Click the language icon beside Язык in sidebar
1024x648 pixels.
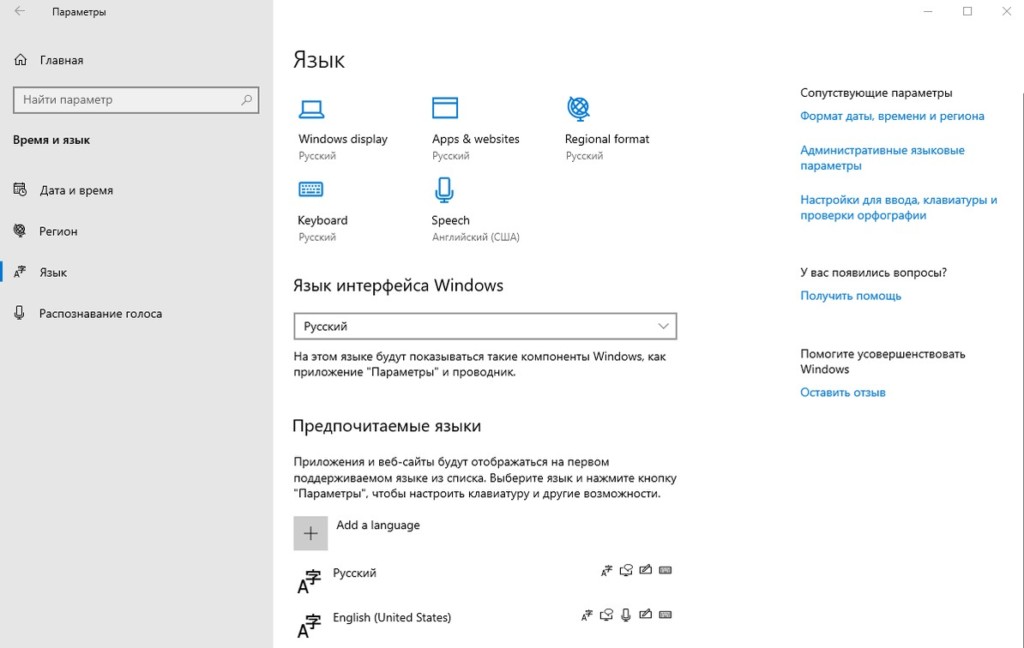pos(20,272)
